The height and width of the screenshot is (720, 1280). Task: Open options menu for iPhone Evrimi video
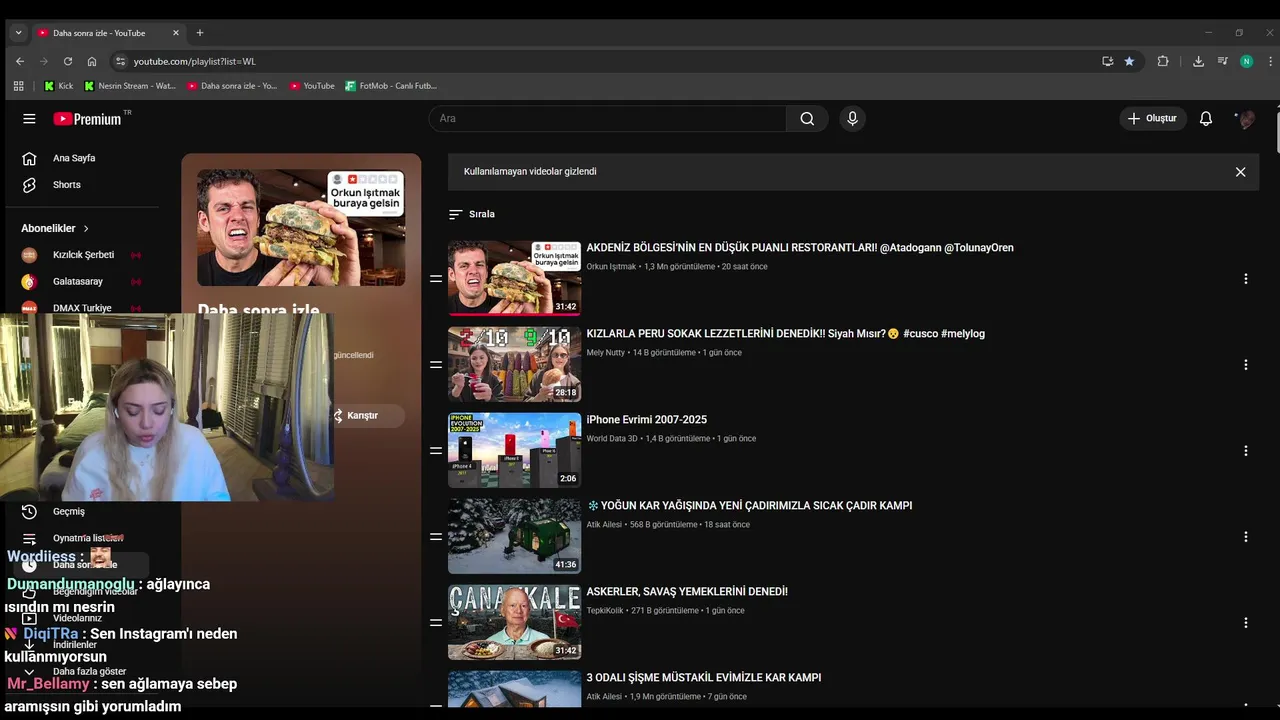[x=1246, y=451]
